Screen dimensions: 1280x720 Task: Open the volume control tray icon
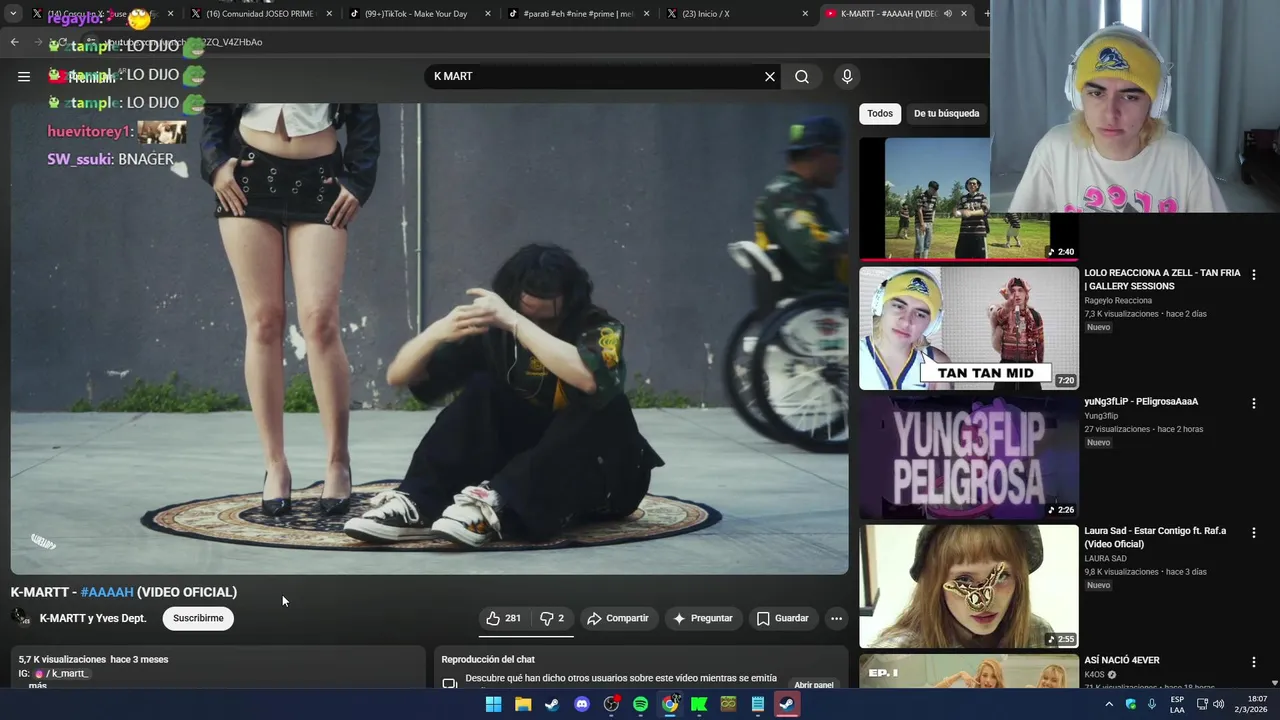1218,704
